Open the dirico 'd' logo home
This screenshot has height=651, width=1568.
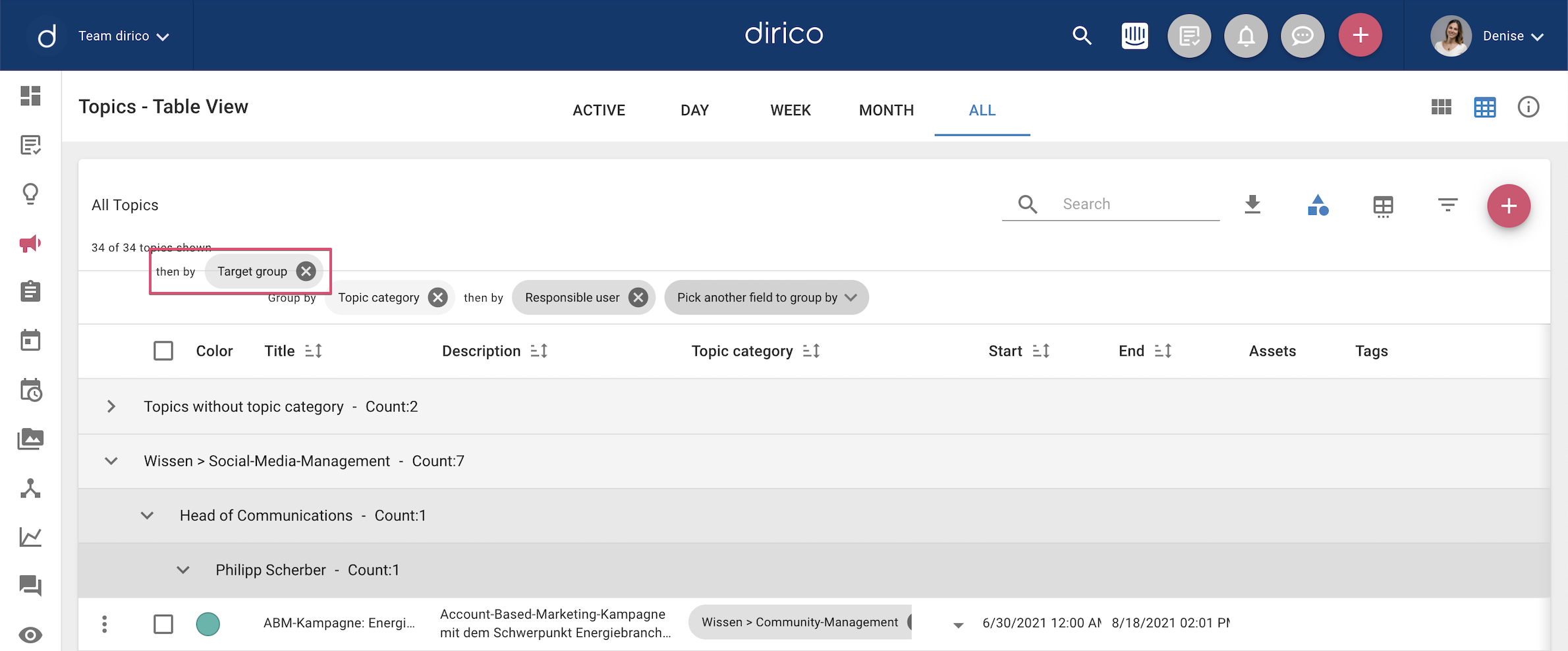click(47, 36)
